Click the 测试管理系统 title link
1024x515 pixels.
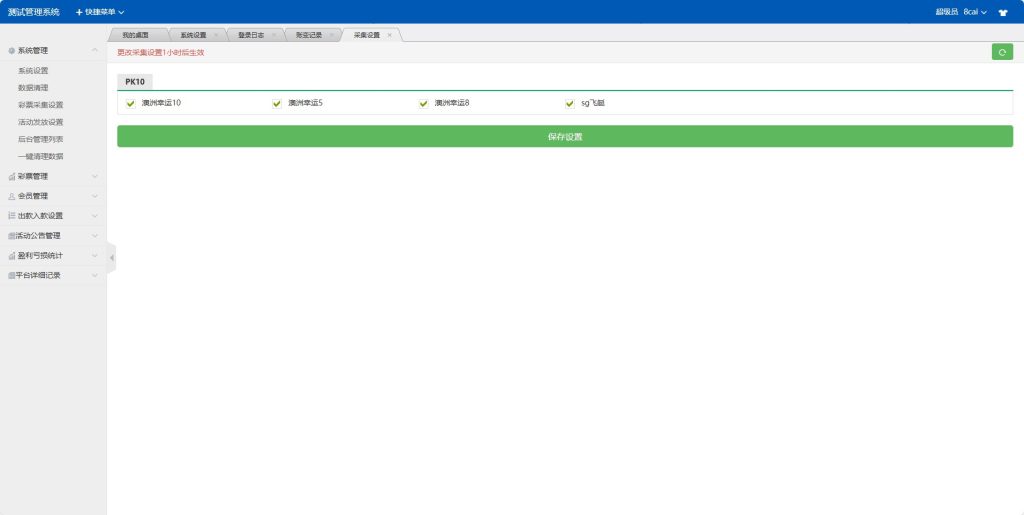click(x=33, y=12)
